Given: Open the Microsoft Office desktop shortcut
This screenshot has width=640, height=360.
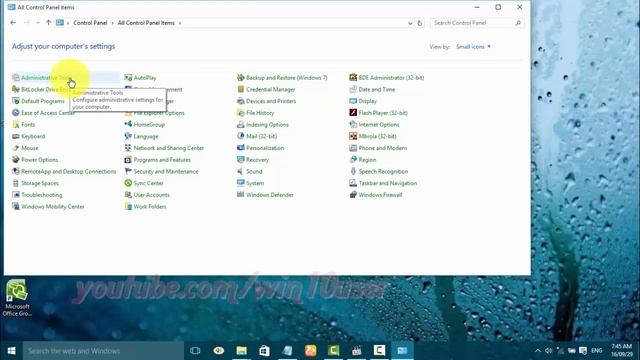Looking at the screenshot, I should click(17, 298).
